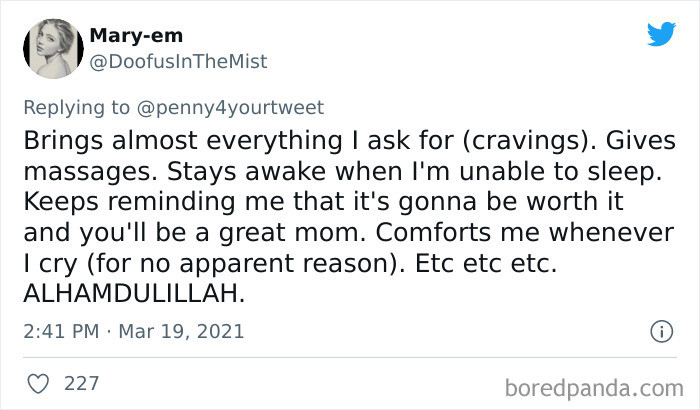
Task: Click the "Stays awake" phrase
Action: tap(246, 172)
